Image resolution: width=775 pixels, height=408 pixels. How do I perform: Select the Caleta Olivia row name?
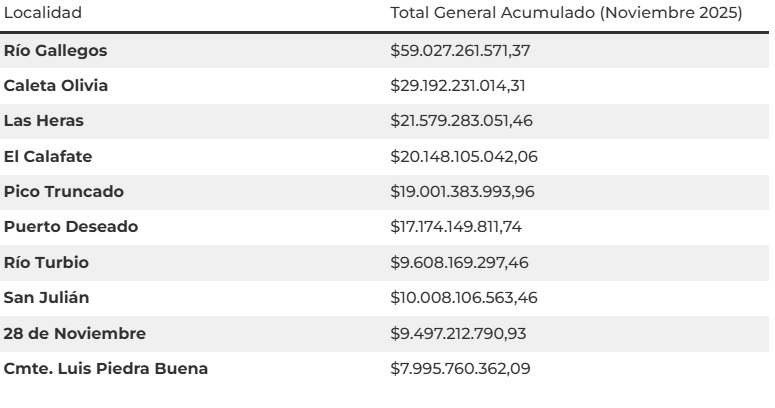[56, 86]
